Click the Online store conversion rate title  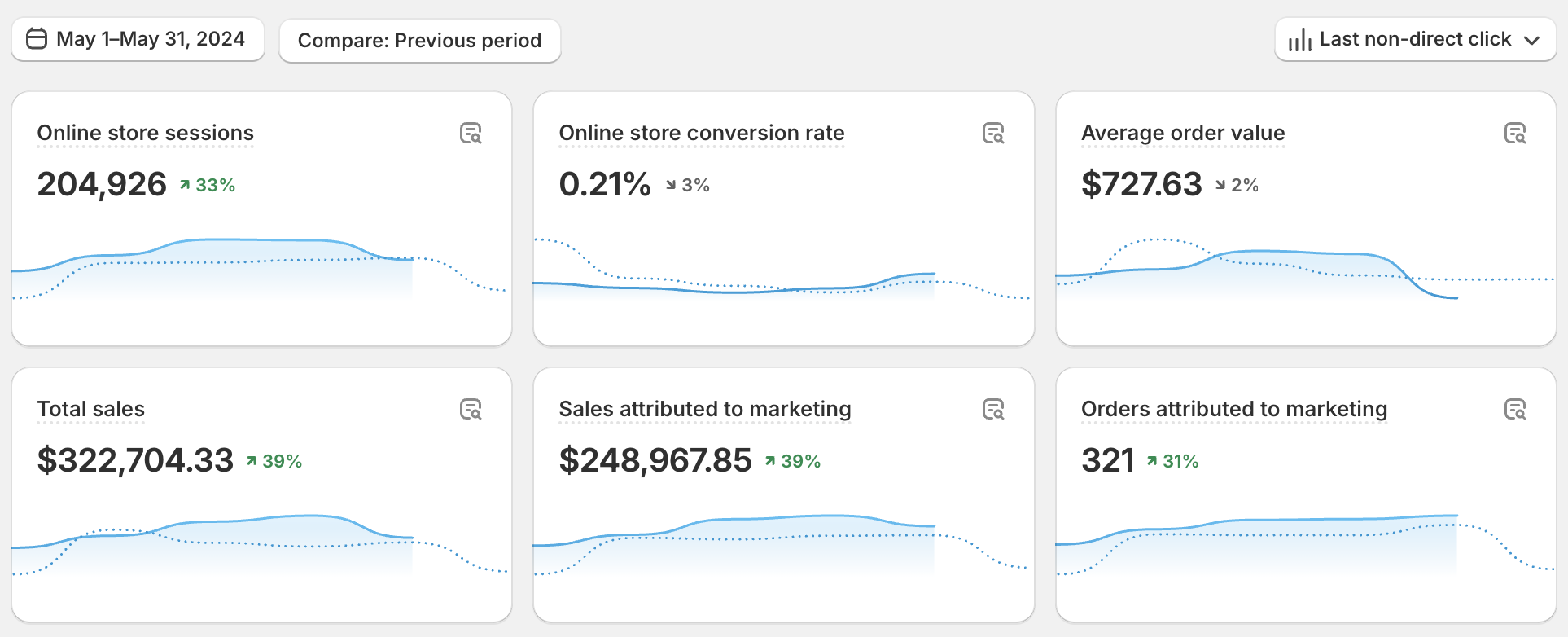click(x=701, y=133)
